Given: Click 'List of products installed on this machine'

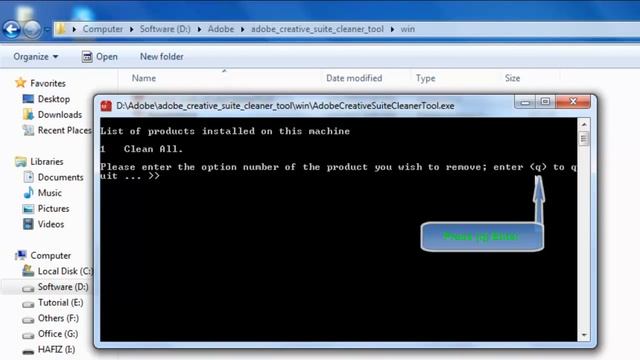Looking at the screenshot, I should click(225, 131).
